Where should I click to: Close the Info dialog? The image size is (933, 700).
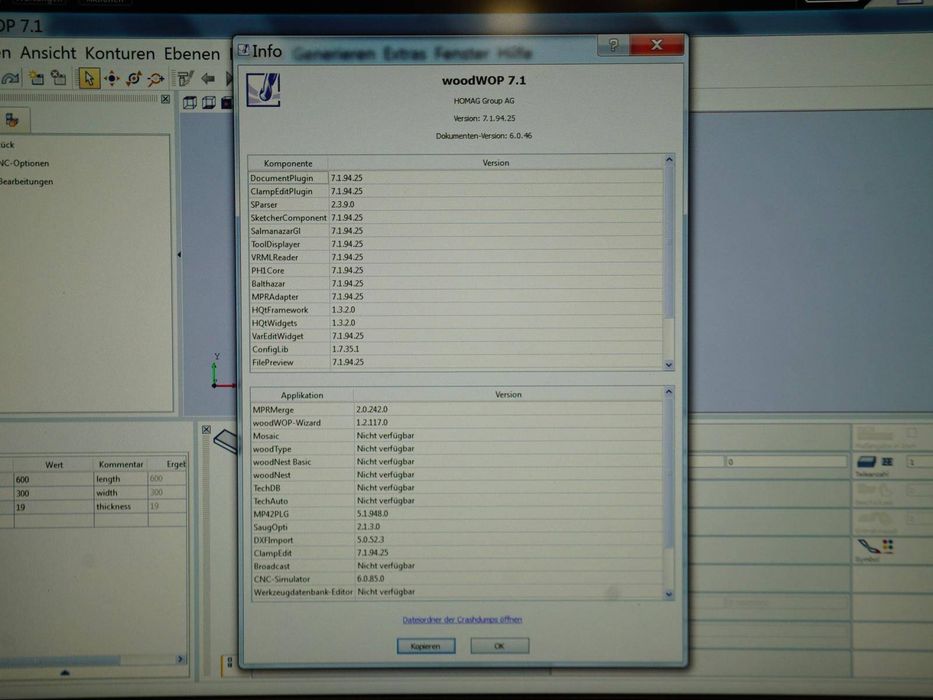pyautogui.click(x=656, y=45)
